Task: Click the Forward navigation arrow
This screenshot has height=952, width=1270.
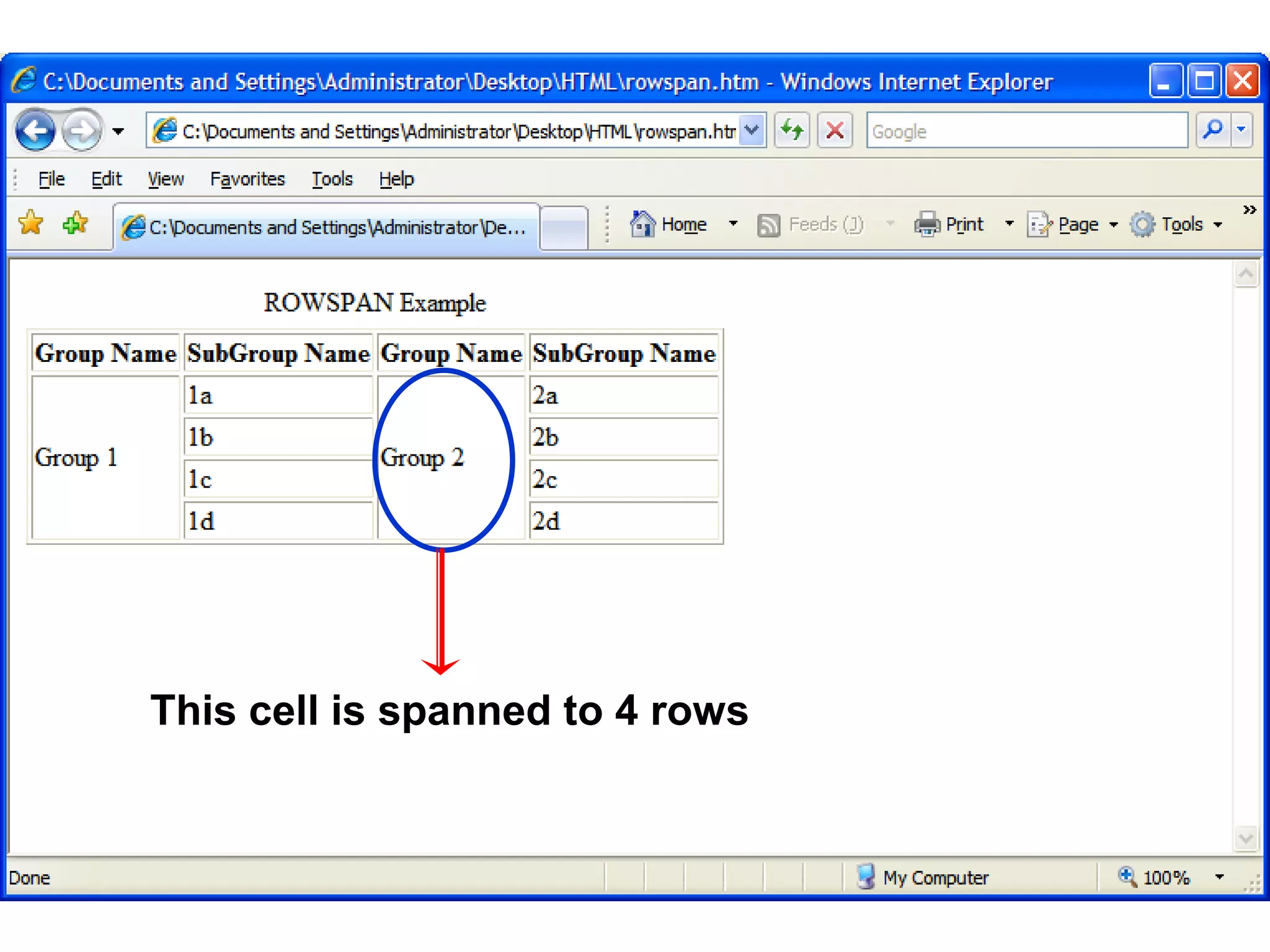Action: pos(81,130)
